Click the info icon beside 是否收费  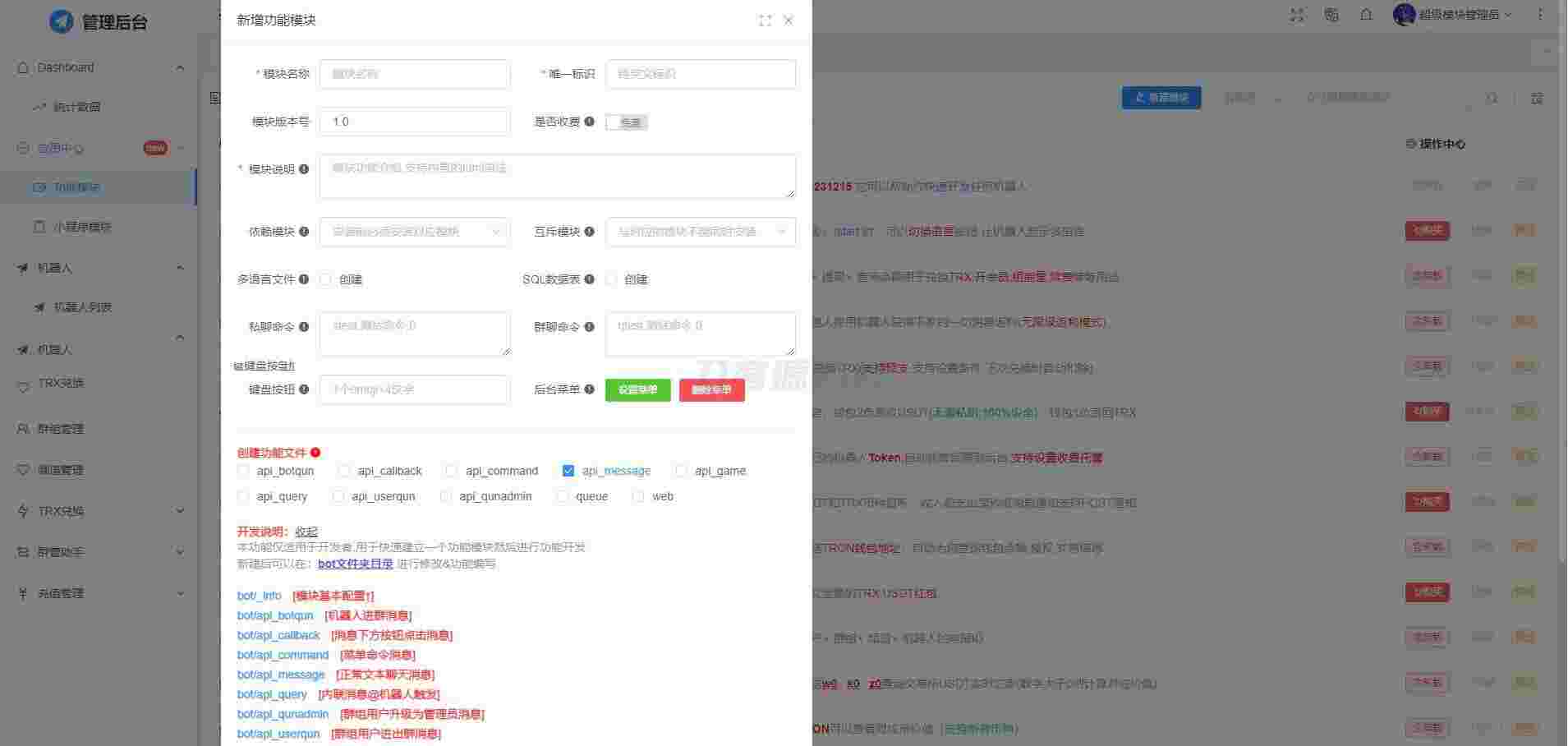click(x=589, y=122)
